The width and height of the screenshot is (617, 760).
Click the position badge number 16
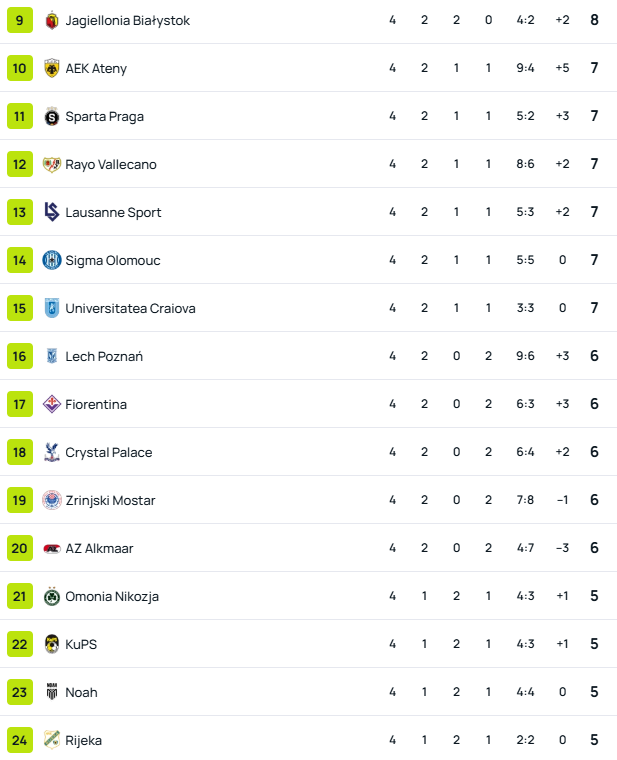tap(20, 357)
